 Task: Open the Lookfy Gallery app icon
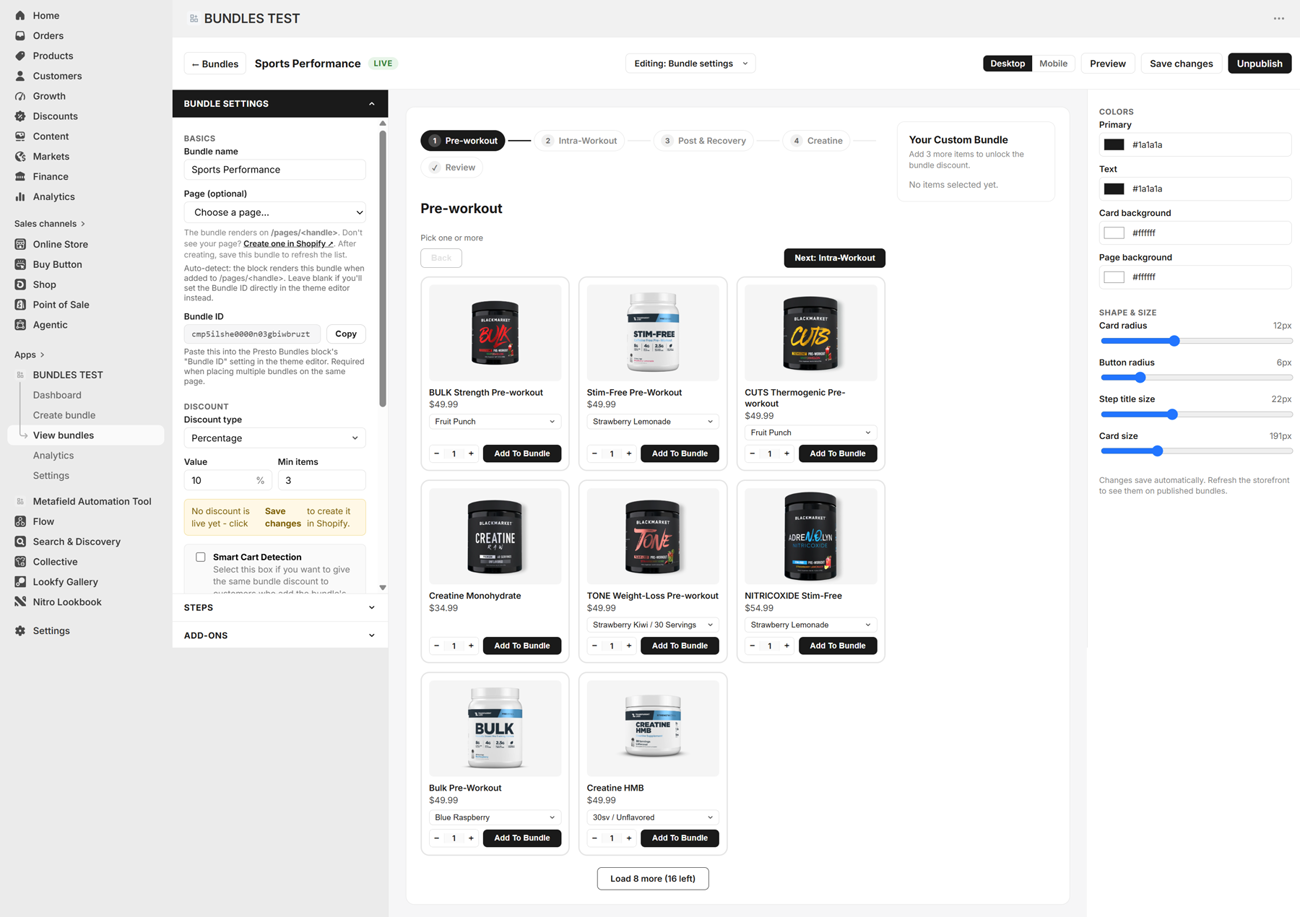coord(20,581)
